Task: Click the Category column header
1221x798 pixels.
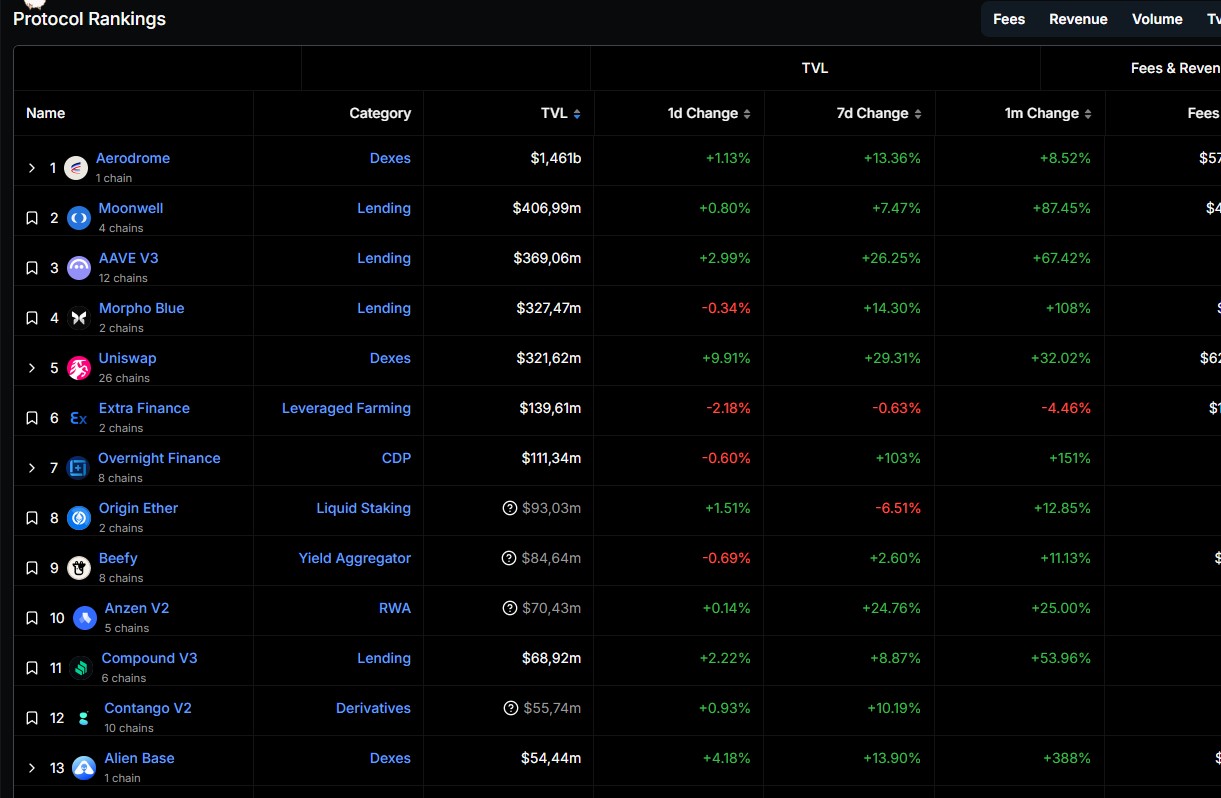Action: coord(380,113)
